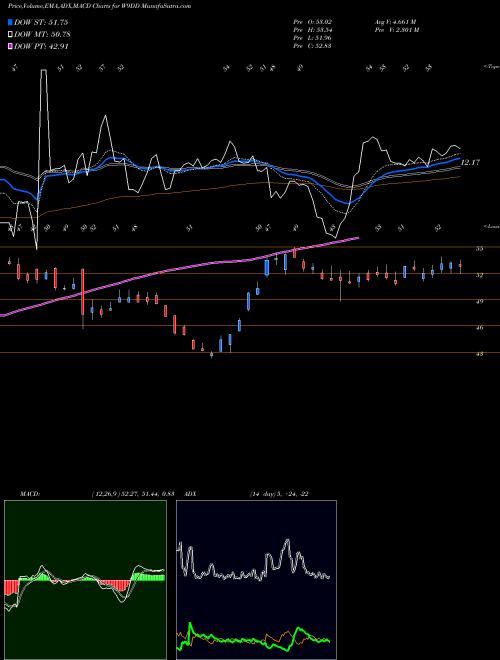
Task: Click the ADX (14 day) values text
Action: coord(279,494)
